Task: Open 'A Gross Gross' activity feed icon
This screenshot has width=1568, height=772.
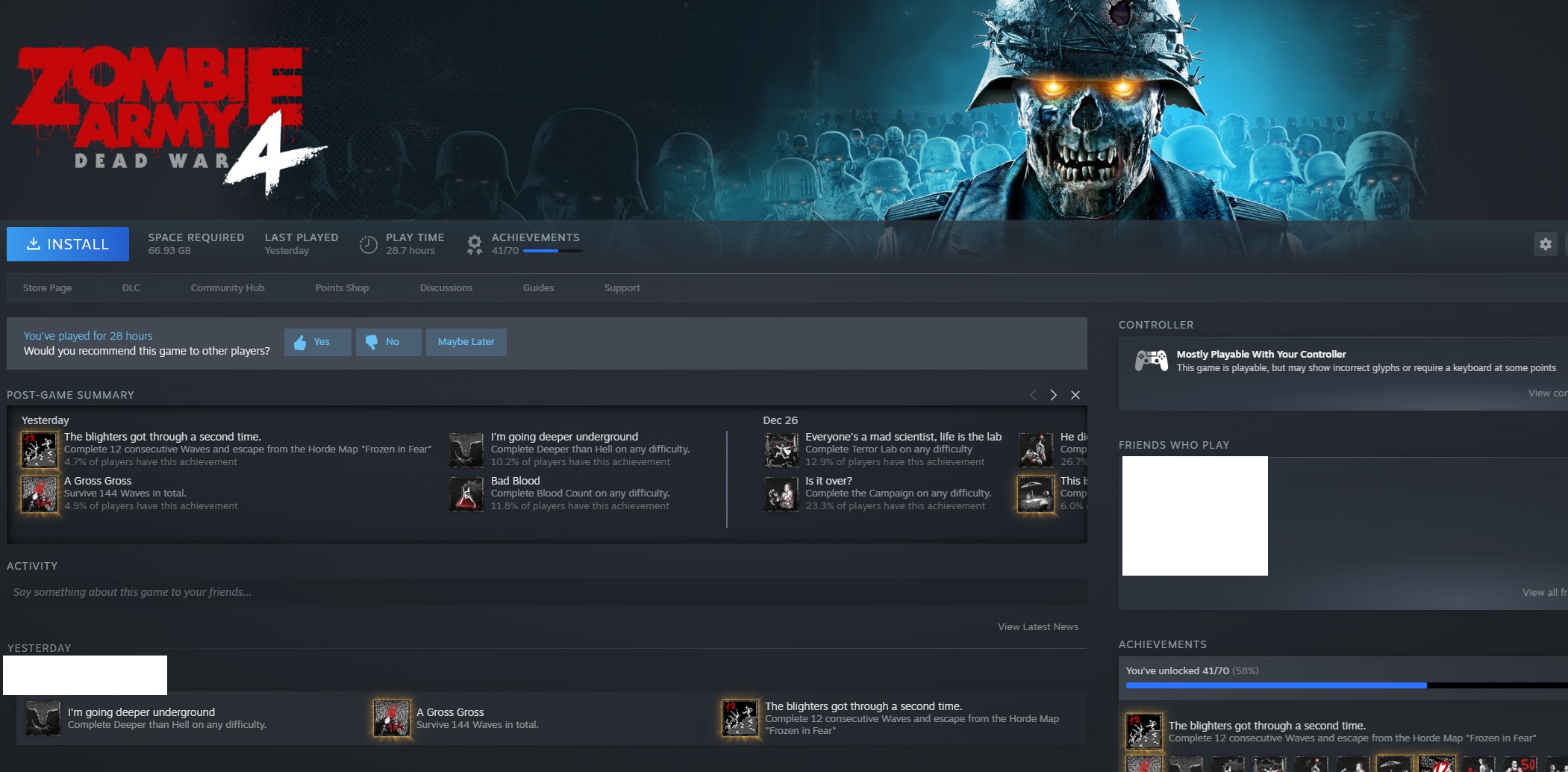Action: [392, 718]
